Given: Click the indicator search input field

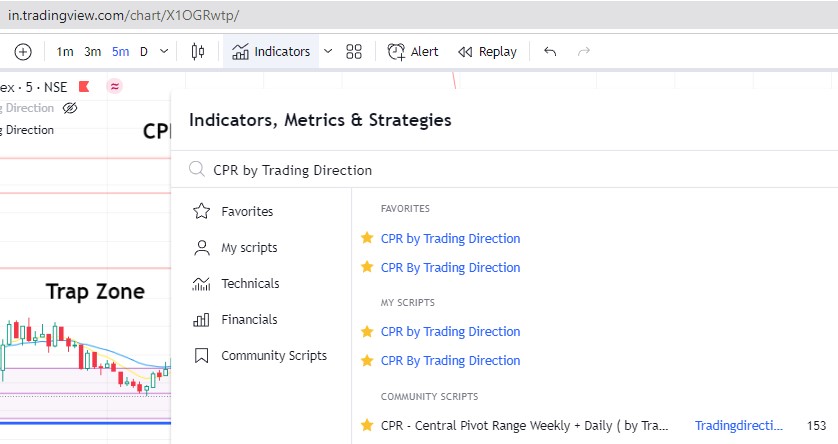Looking at the screenshot, I should click(x=500, y=170).
